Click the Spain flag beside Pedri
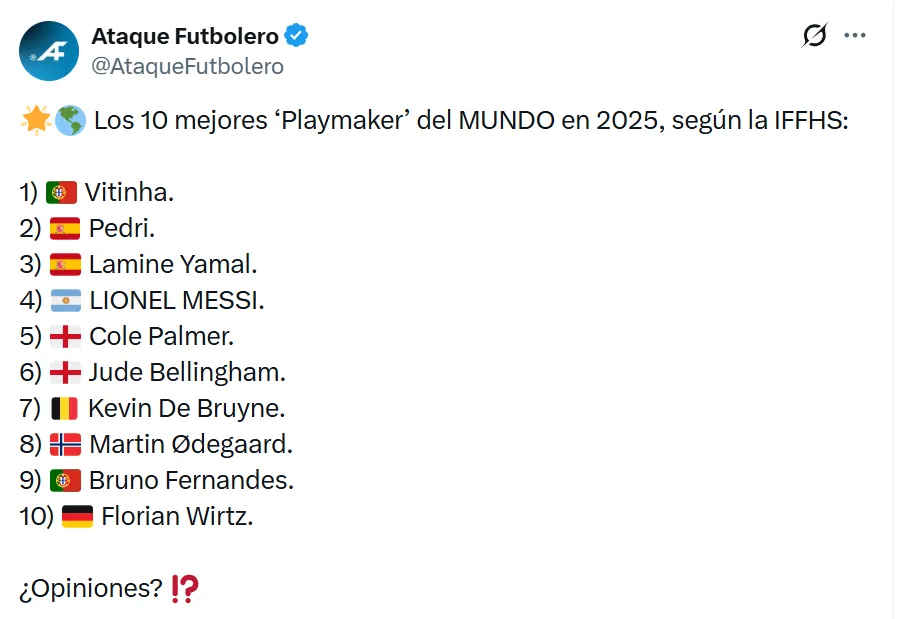 (x=65, y=229)
